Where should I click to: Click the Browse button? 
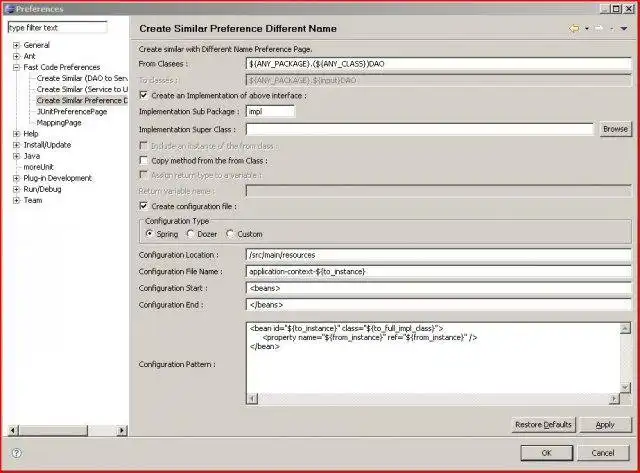[x=615, y=129]
